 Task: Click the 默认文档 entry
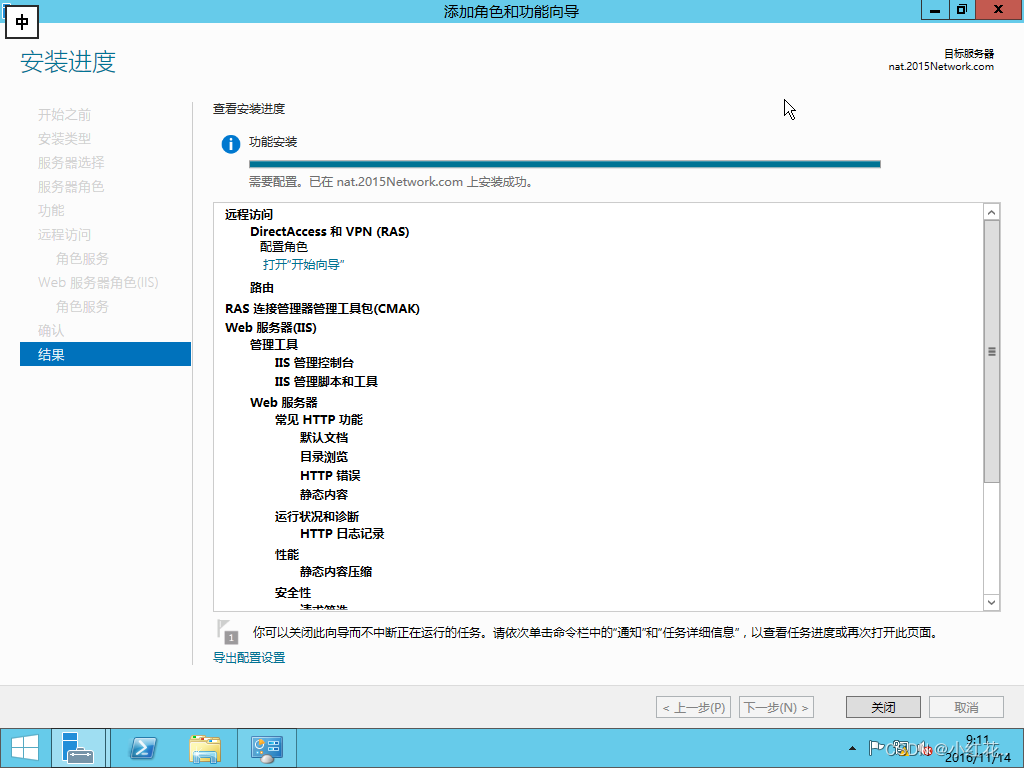pos(324,438)
